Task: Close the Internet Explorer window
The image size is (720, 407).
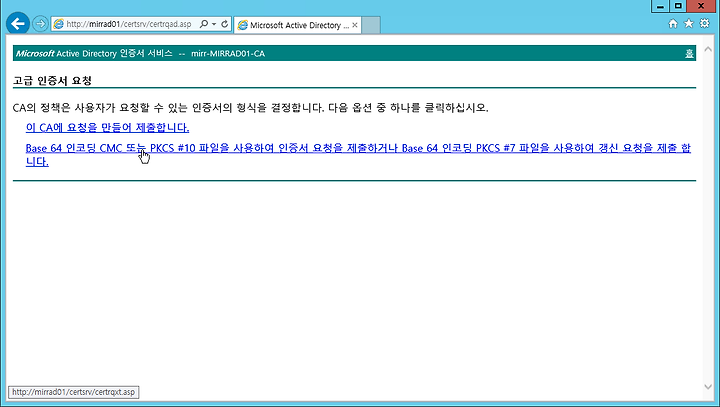Action: [x=701, y=6]
